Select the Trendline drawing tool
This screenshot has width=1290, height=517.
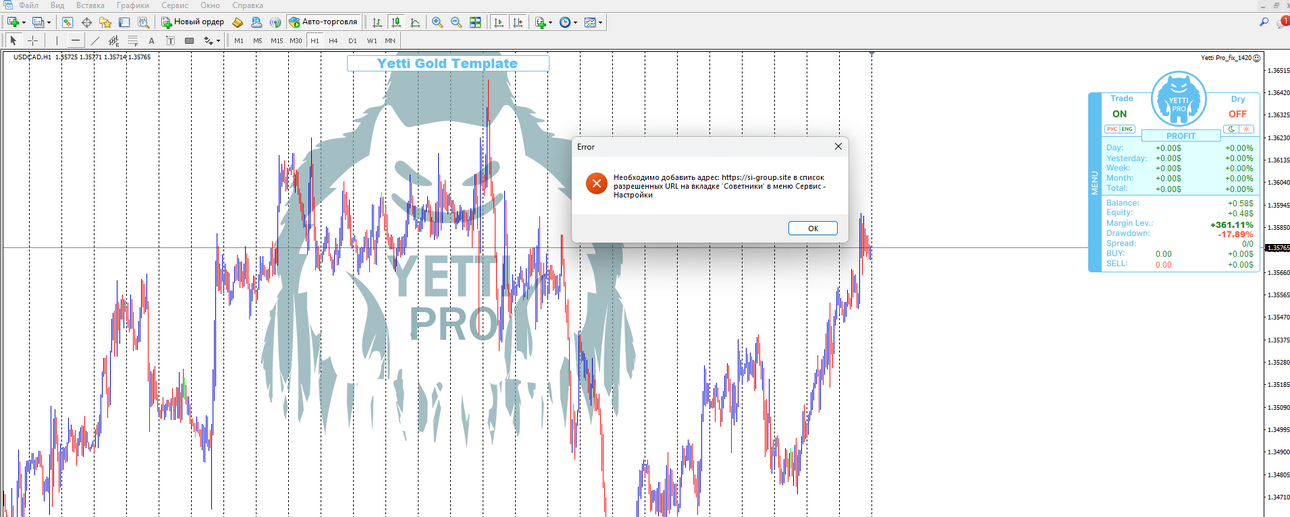tap(95, 41)
